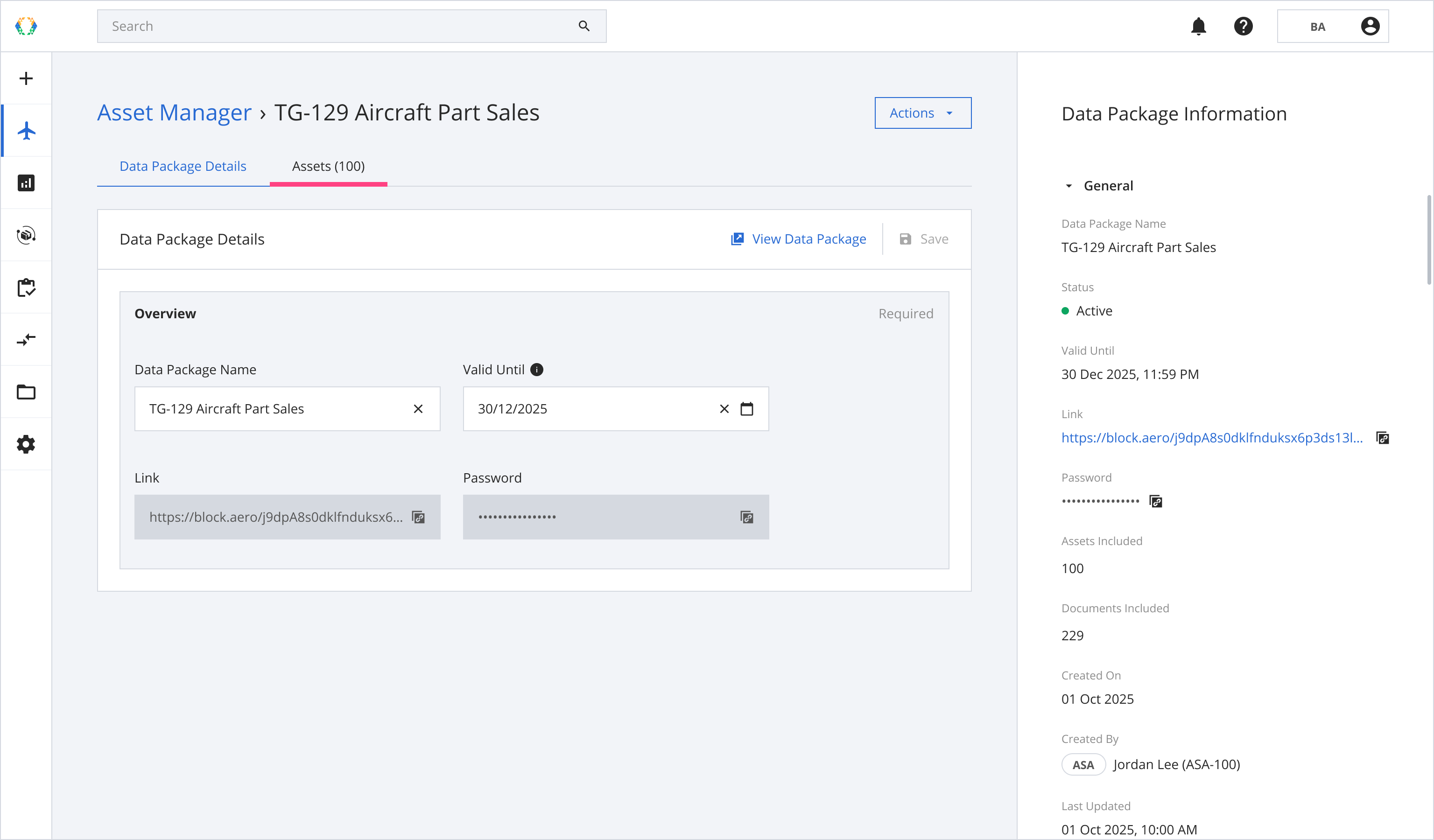Image resolution: width=1434 pixels, height=840 pixels.
Task: Copy the password in the Overview form
Action: tap(746, 517)
